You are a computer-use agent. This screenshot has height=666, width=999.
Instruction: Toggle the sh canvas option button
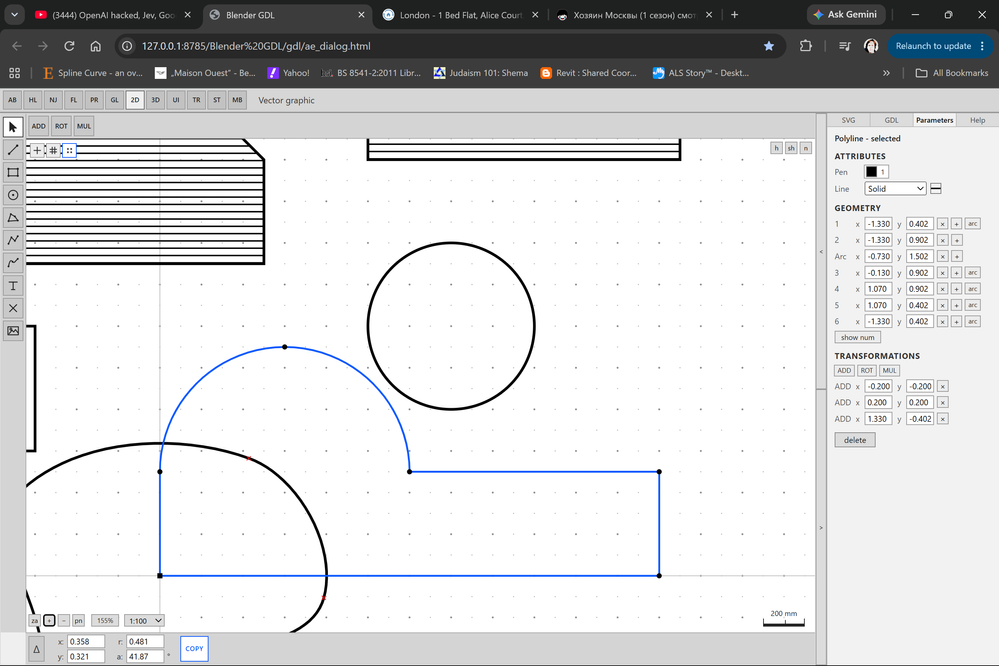[x=791, y=148]
